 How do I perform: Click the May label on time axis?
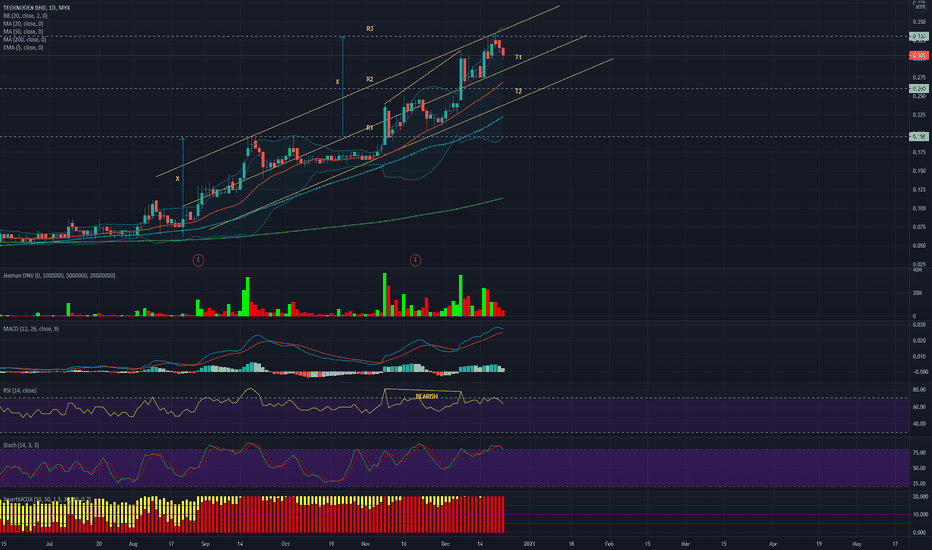pyautogui.click(x=857, y=543)
